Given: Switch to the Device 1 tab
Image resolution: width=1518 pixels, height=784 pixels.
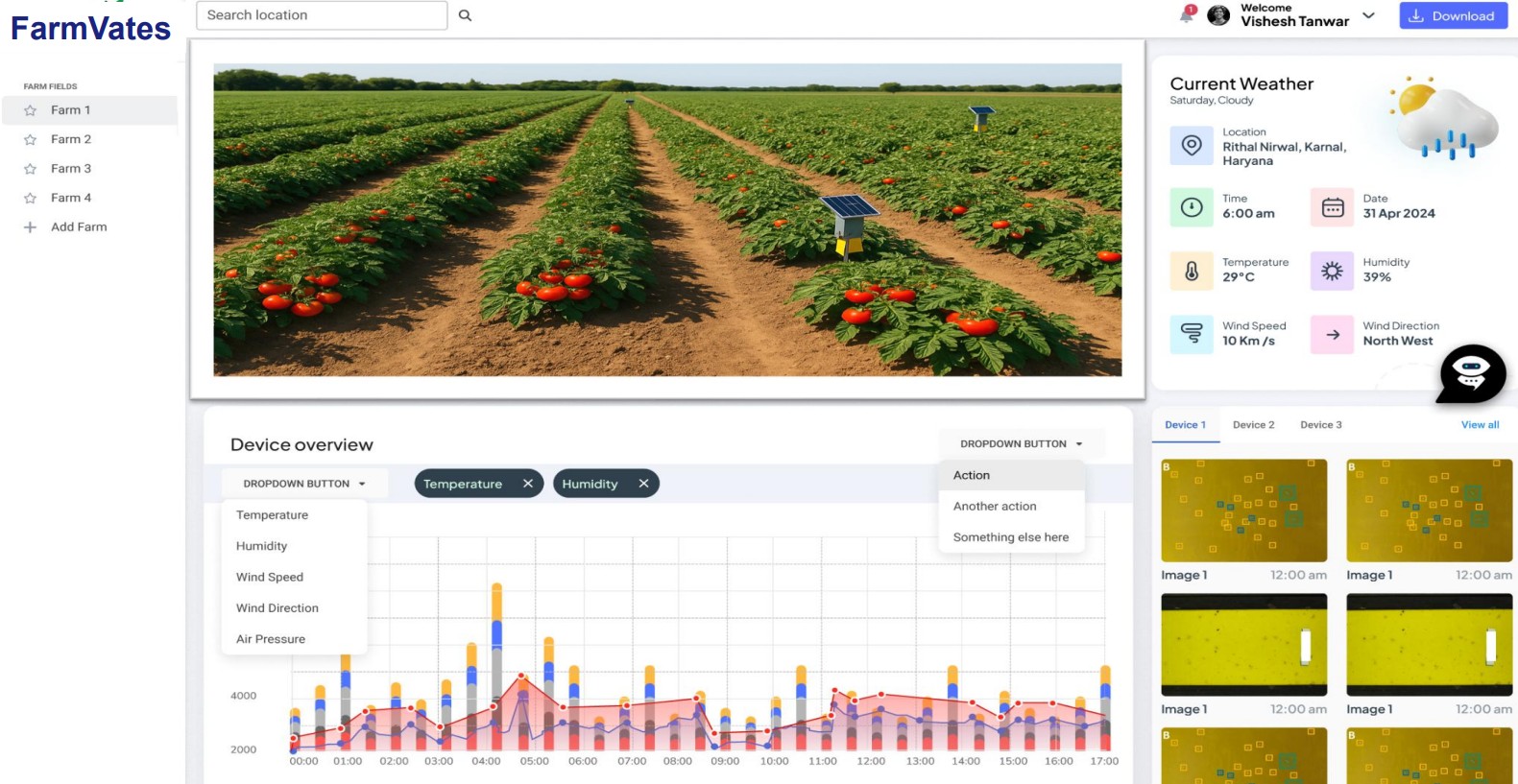Looking at the screenshot, I should coord(1186,425).
